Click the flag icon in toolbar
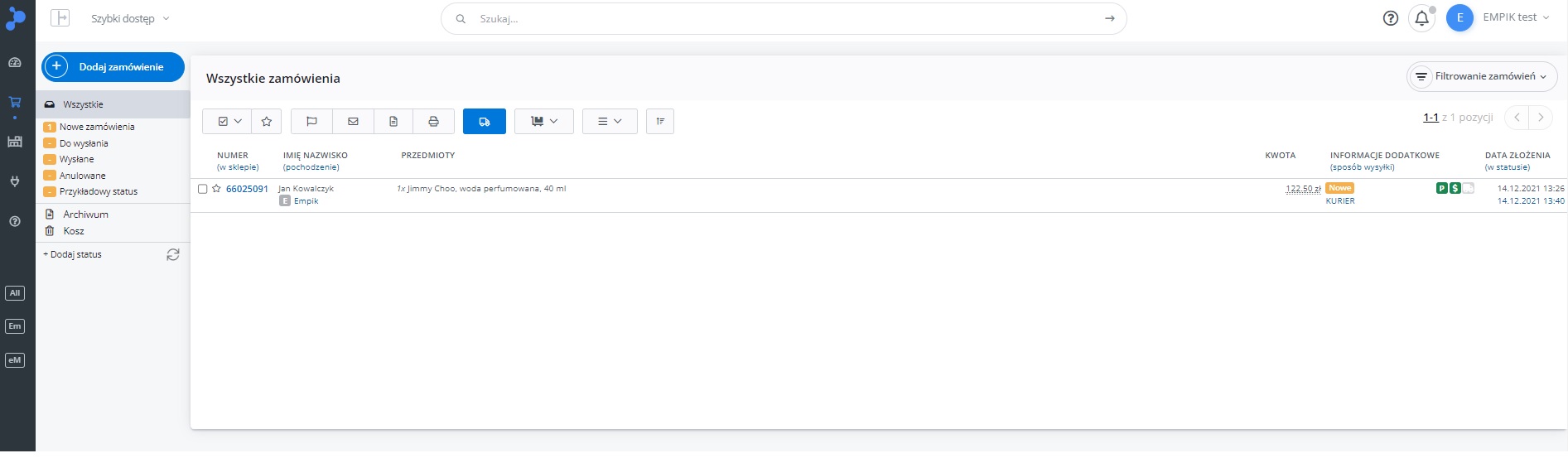Image resolution: width=1568 pixels, height=458 pixels. pyautogui.click(x=311, y=122)
